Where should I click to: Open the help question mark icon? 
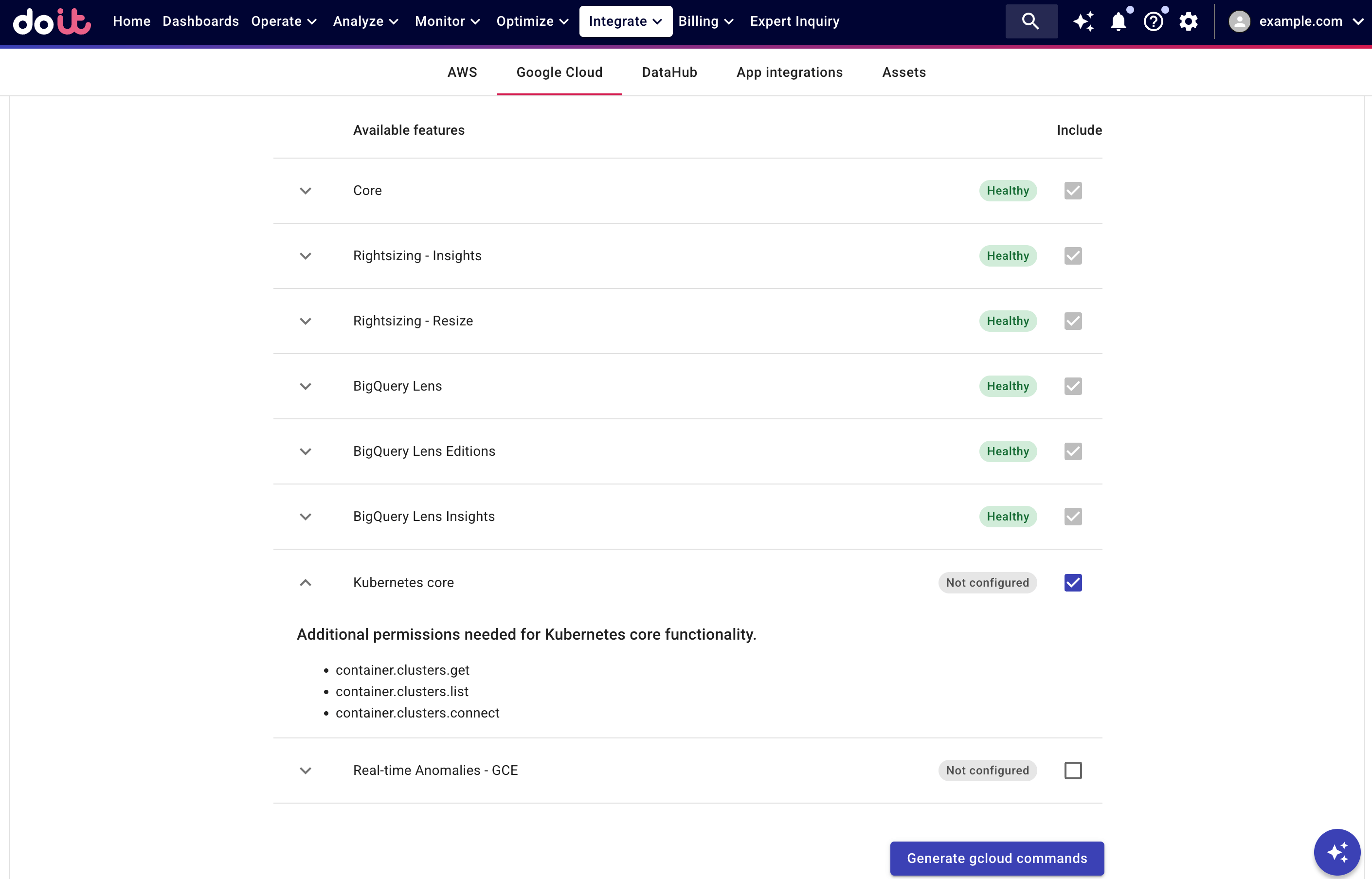point(1154,21)
